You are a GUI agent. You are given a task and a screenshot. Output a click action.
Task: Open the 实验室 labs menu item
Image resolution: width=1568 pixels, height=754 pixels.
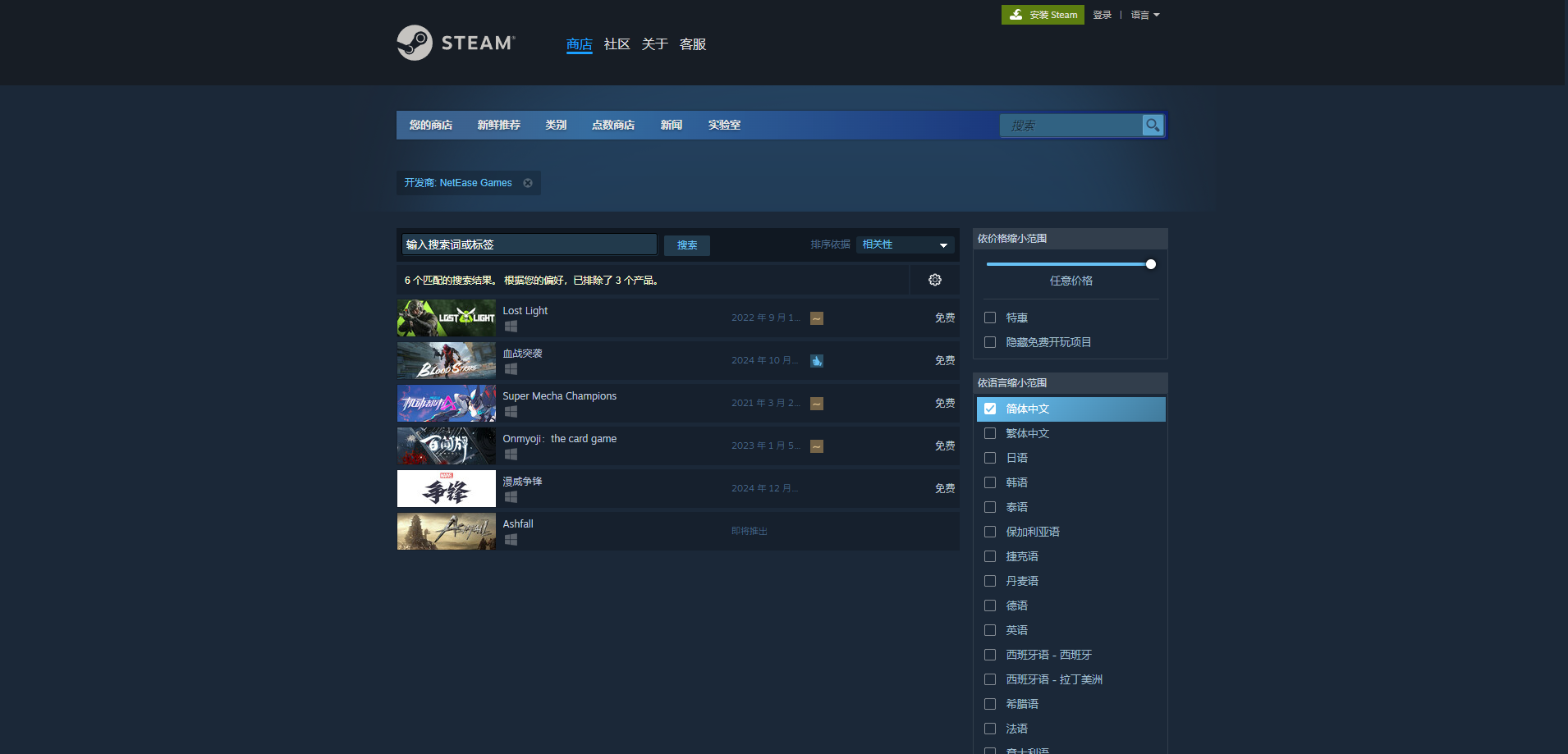pyautogui.click(x=724, y=125)
